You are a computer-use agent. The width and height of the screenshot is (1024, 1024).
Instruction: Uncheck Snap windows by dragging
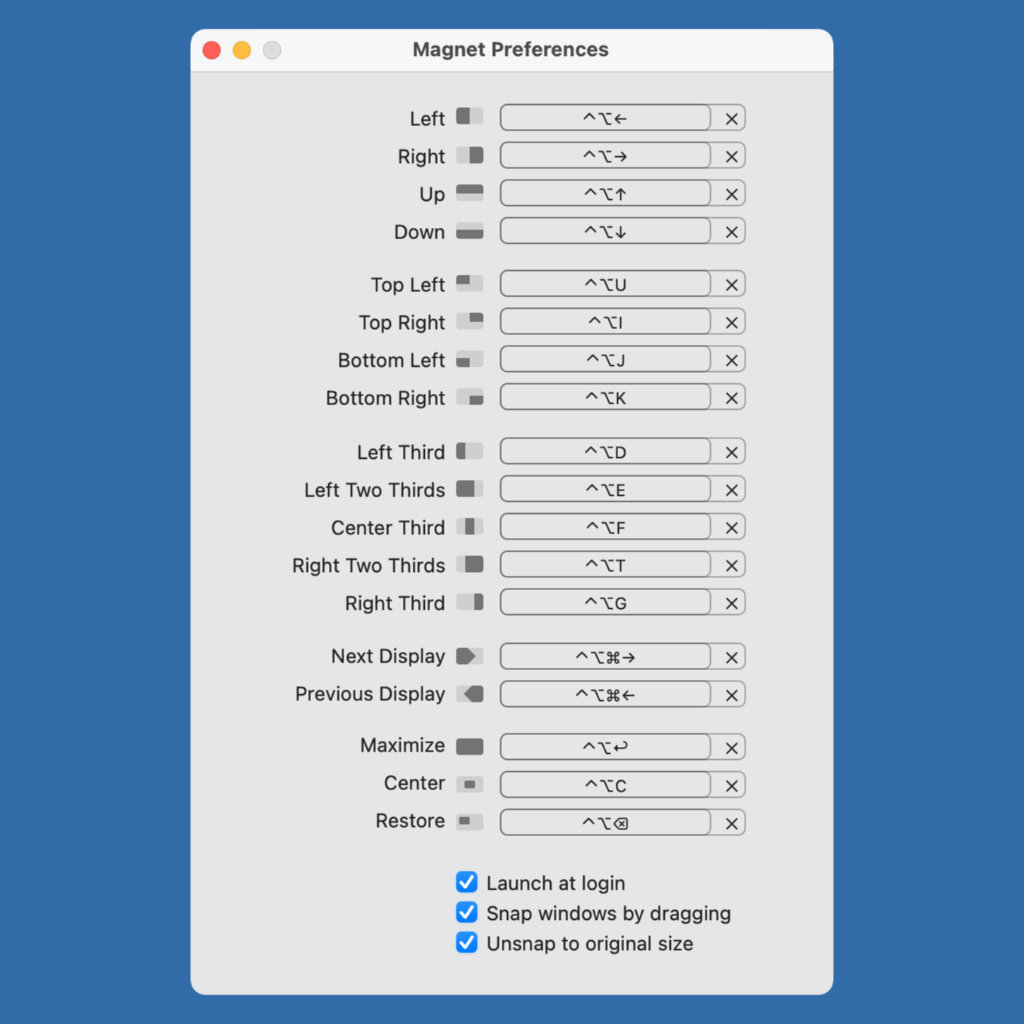(x=467, y=912)
